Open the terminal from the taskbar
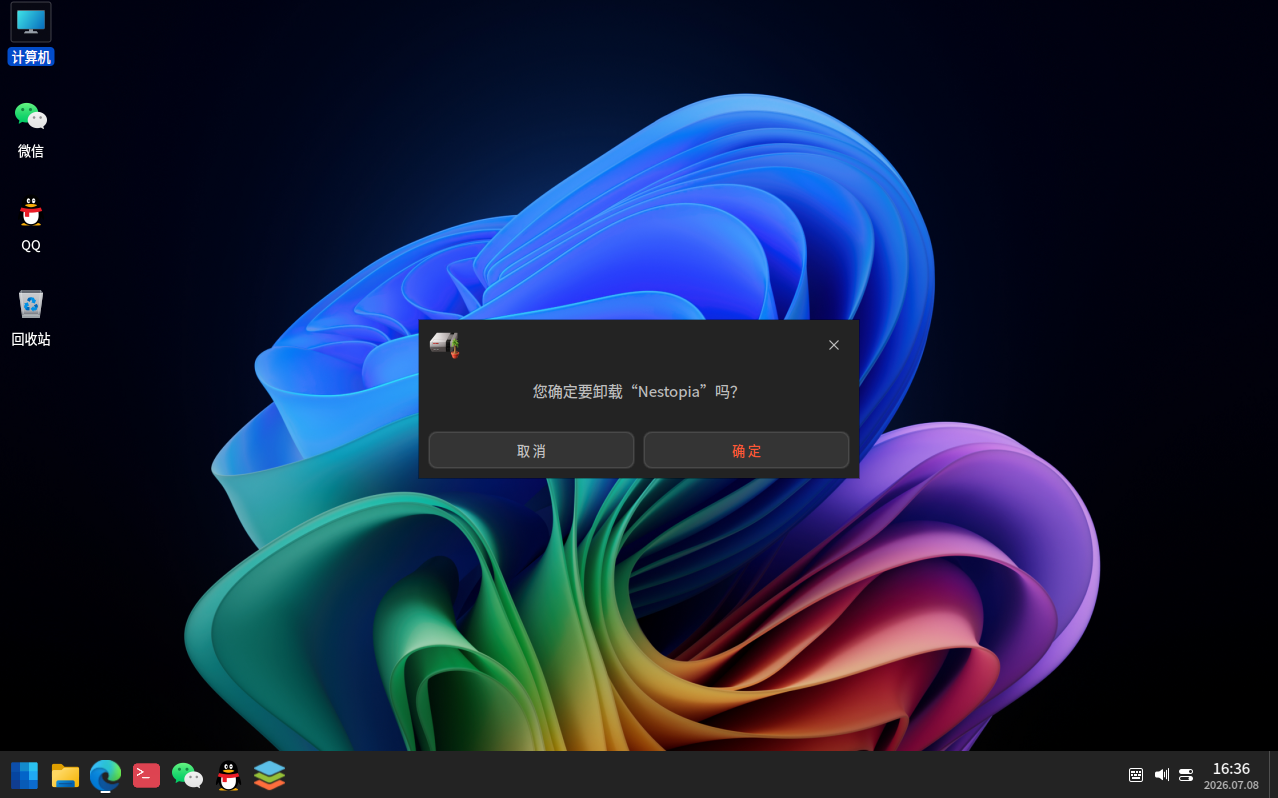 pyautogui.click(x=146, y=775)
